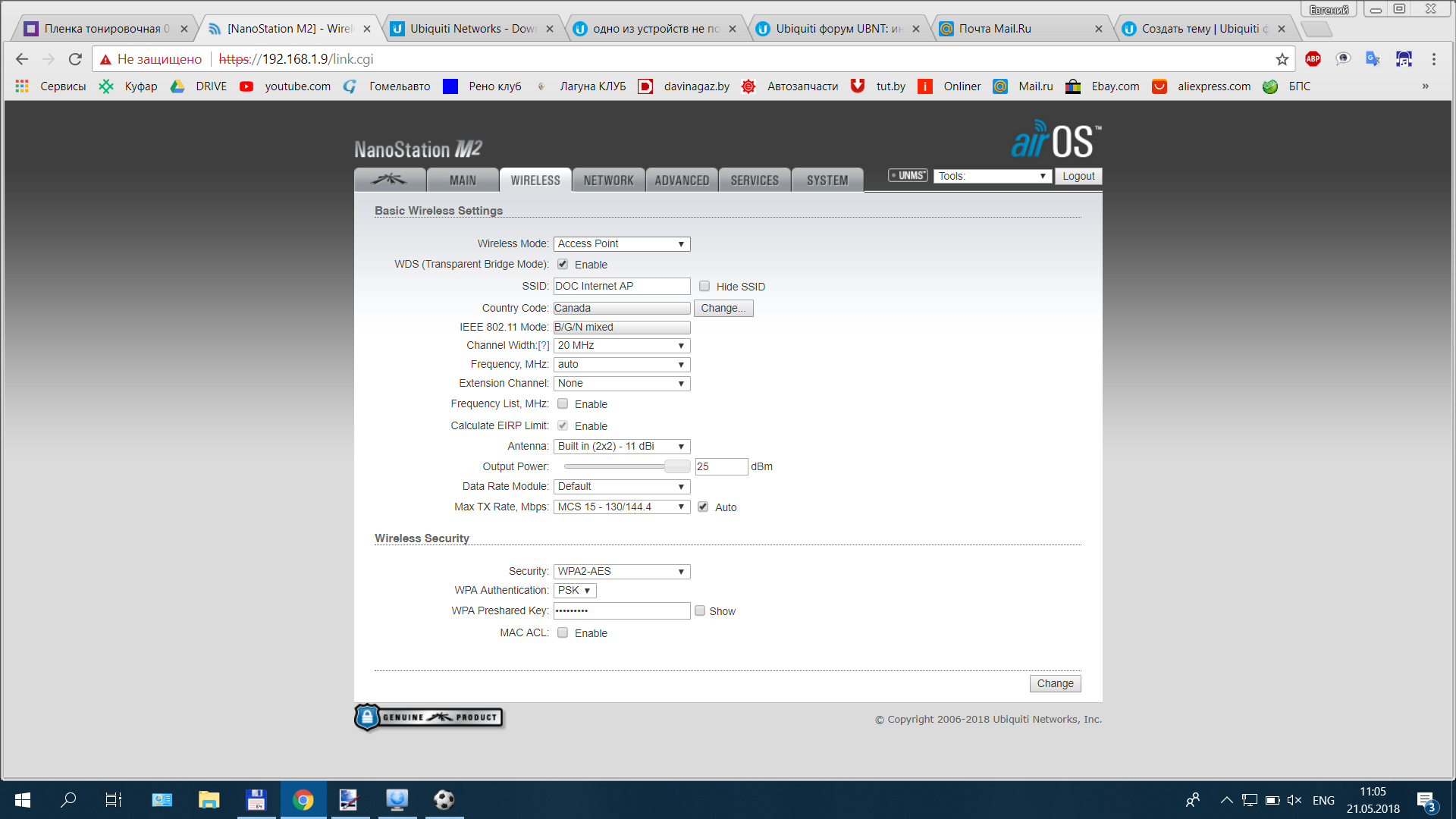
Task: Open the Frequency MHz dropdown
Action: (x=622, y=364)
